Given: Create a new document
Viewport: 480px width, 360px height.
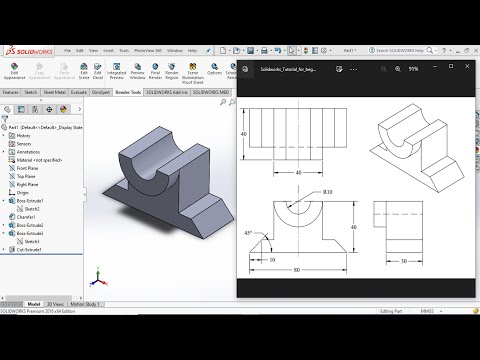Looking at the screenshot, I should click(223, 51).
